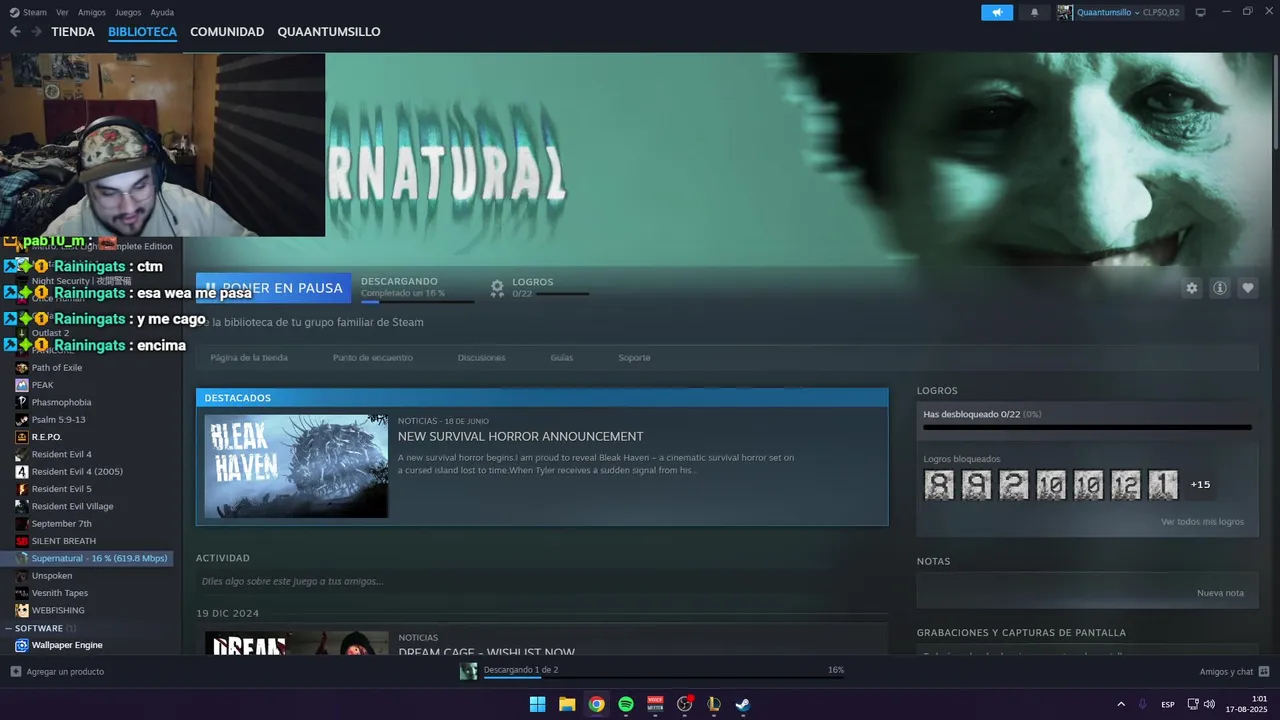Collapse the SOFTWARE category
The width and height of the screenshot is (1280, 720).
click(9, 629)
